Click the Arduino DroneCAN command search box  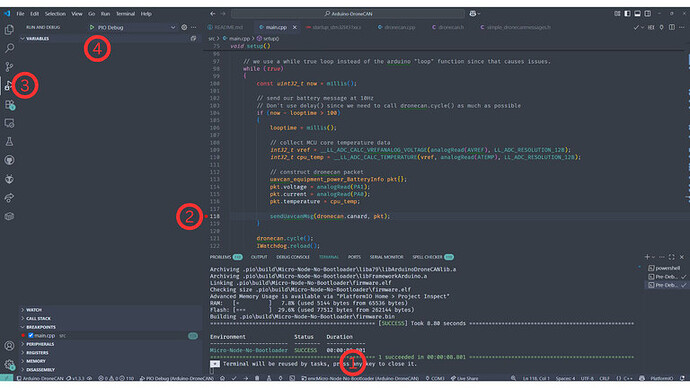coord(348,14)
